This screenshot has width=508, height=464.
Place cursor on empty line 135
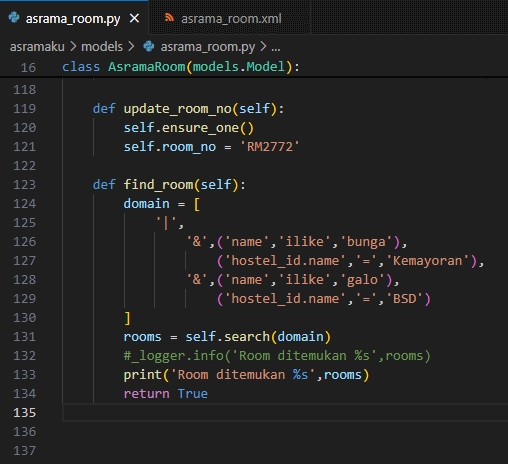click(x=285, y=413)
